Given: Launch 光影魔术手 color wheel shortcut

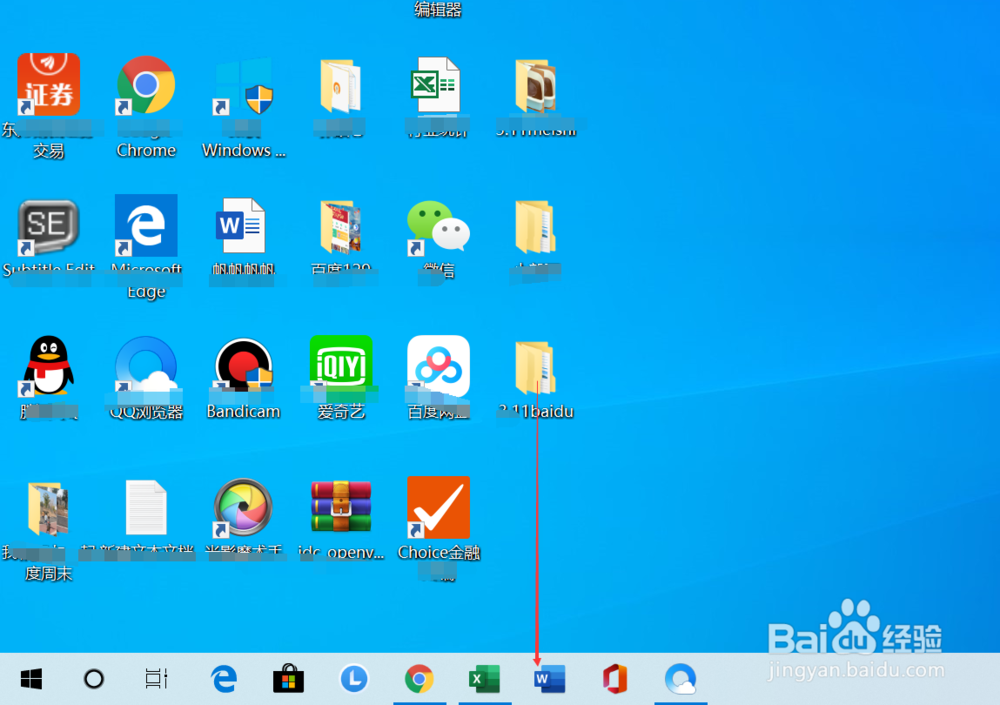Looking at the screenshot, I should click(x=242, y=507).
